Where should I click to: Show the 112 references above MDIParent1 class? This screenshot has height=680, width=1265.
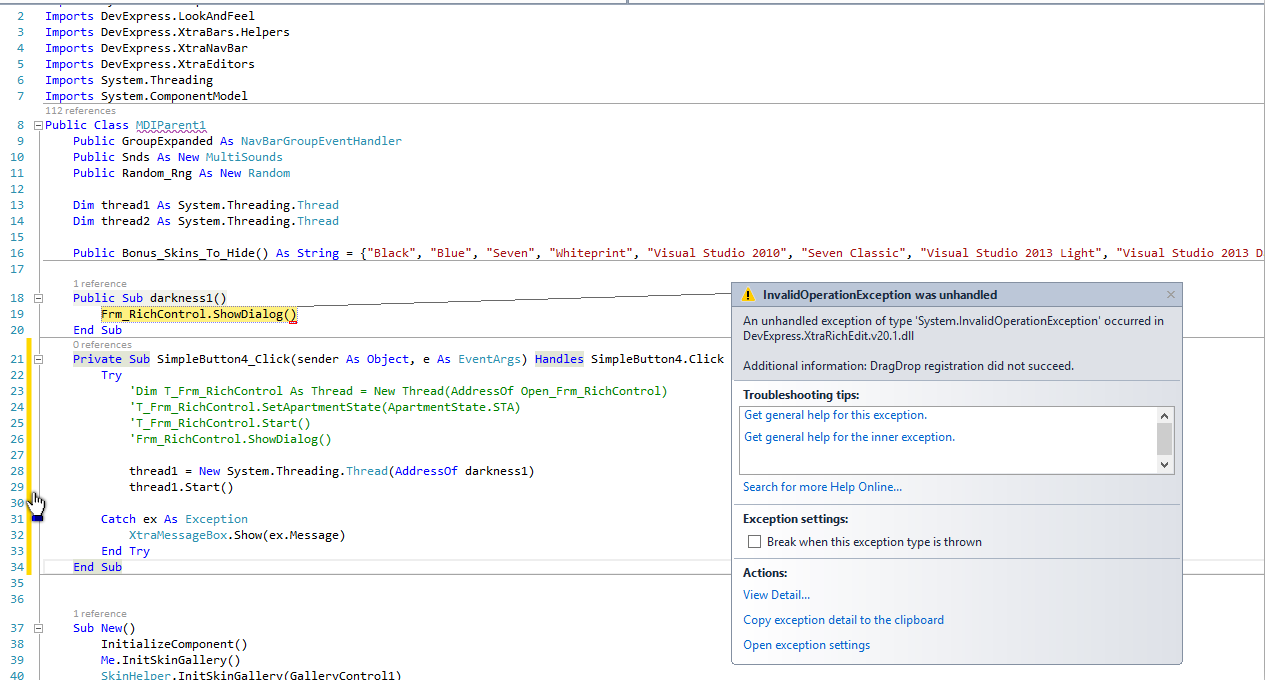79,110
